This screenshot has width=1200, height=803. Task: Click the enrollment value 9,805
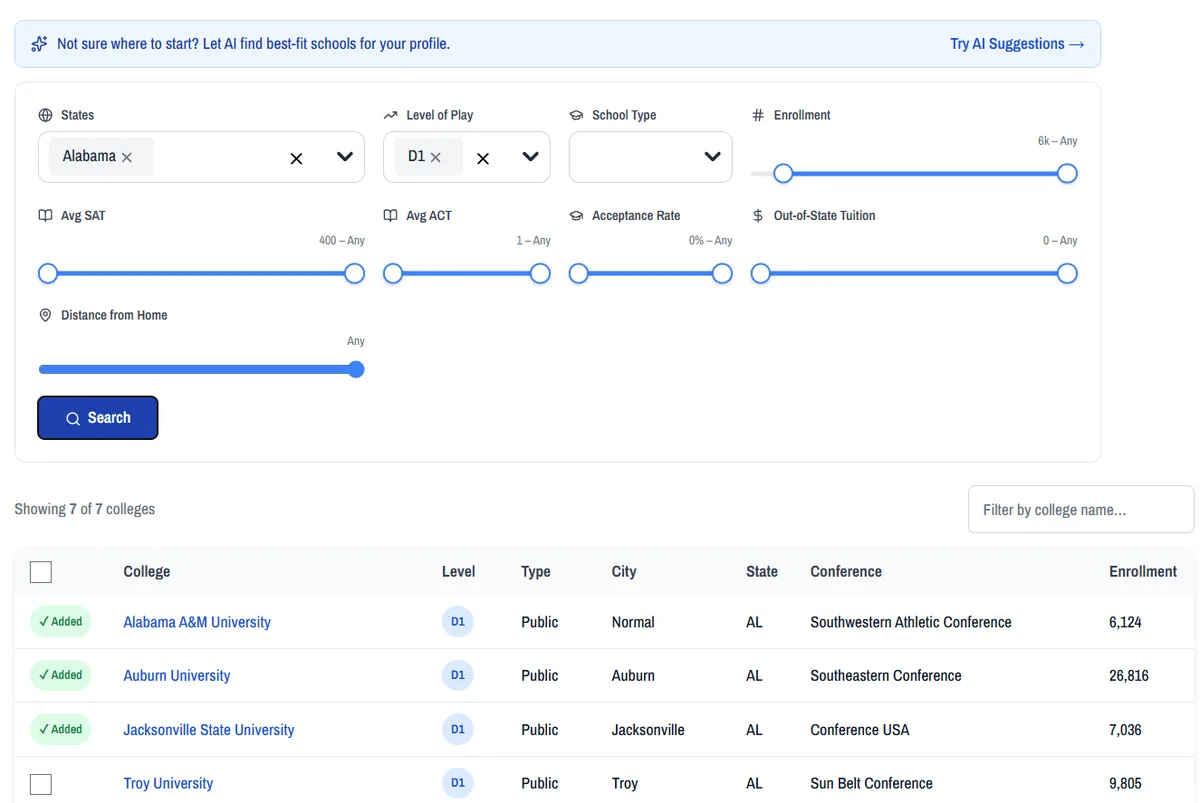pos(1125,784)
